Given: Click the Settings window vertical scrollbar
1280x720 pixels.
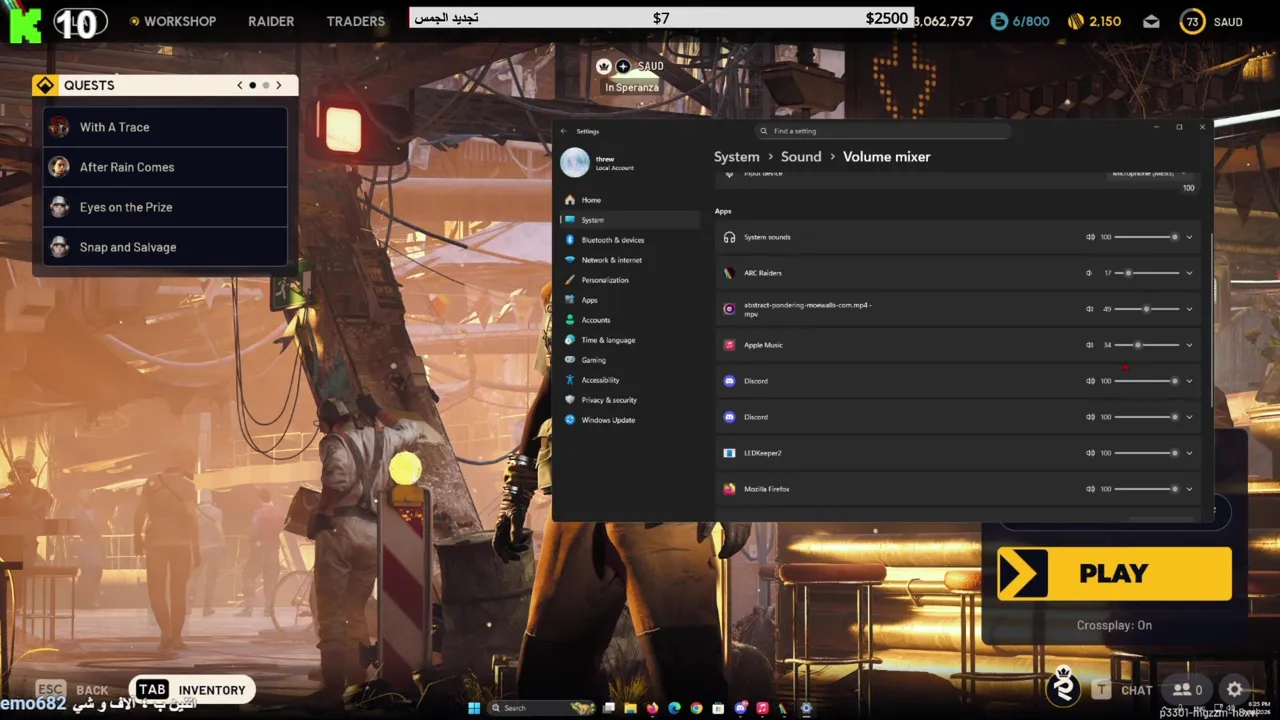Looking at the screenshot, I should pos(1212,320).
